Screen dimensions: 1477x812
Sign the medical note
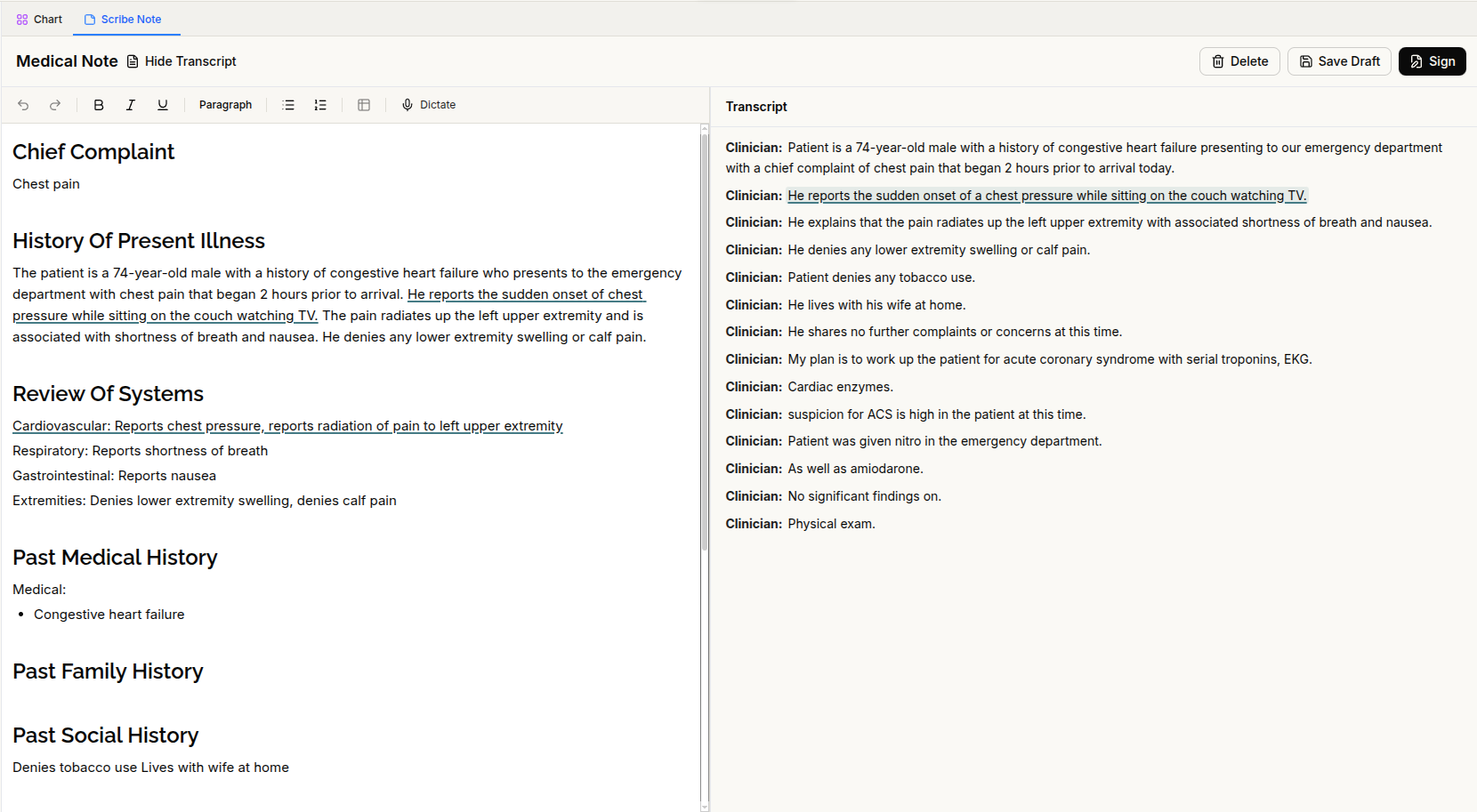[x=1433, y=61]
